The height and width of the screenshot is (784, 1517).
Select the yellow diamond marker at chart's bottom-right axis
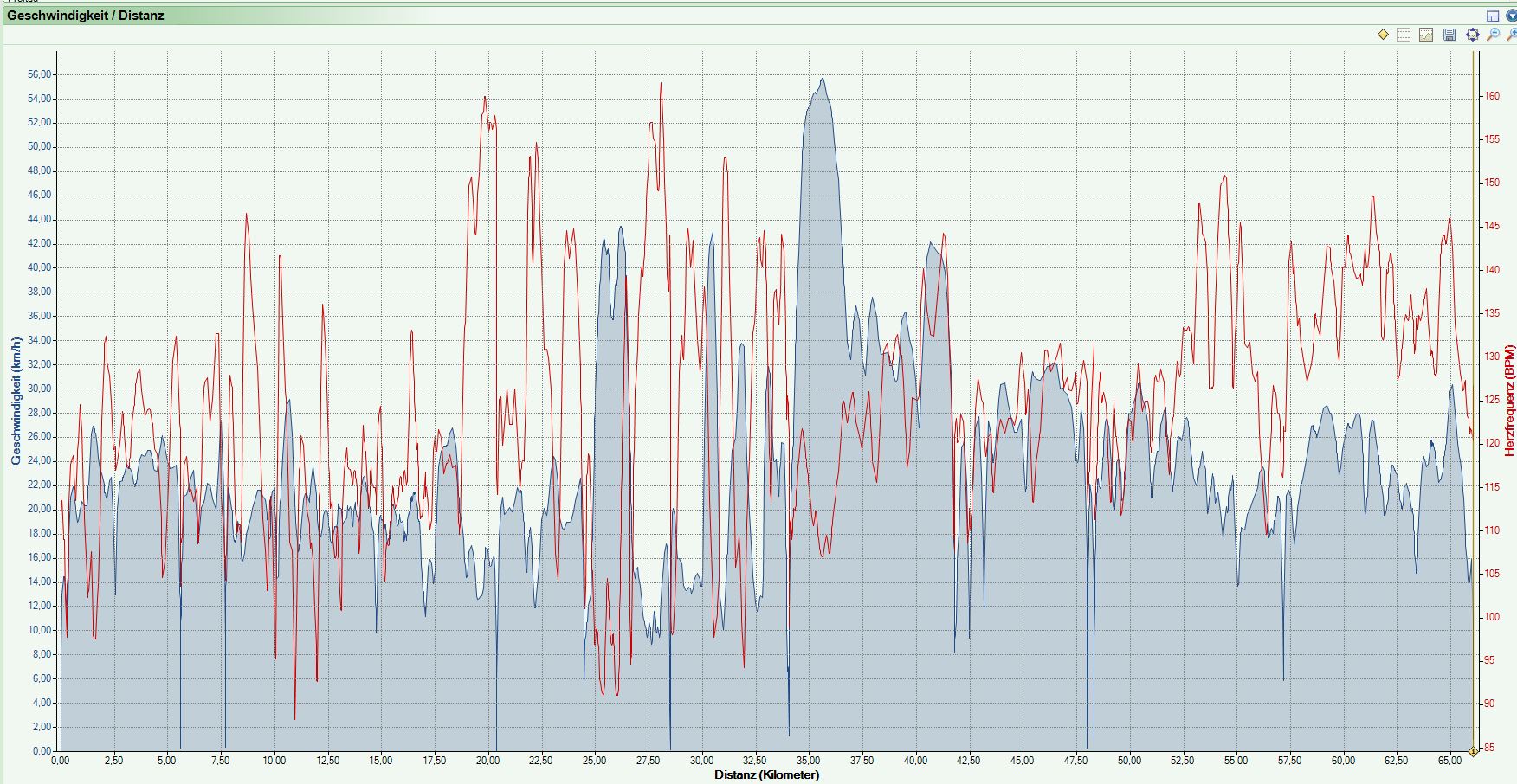click(1473, 751)
